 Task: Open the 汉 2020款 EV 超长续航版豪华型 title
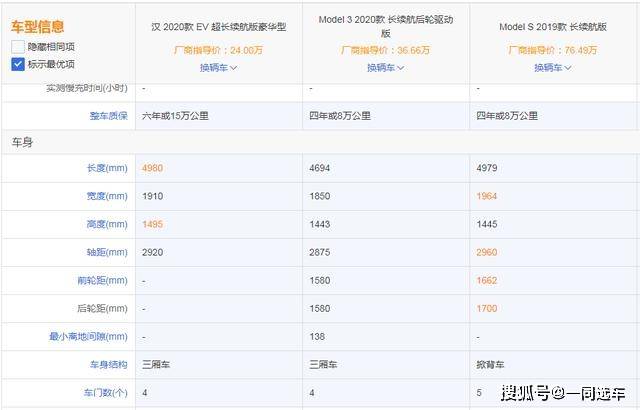[218, 27]
